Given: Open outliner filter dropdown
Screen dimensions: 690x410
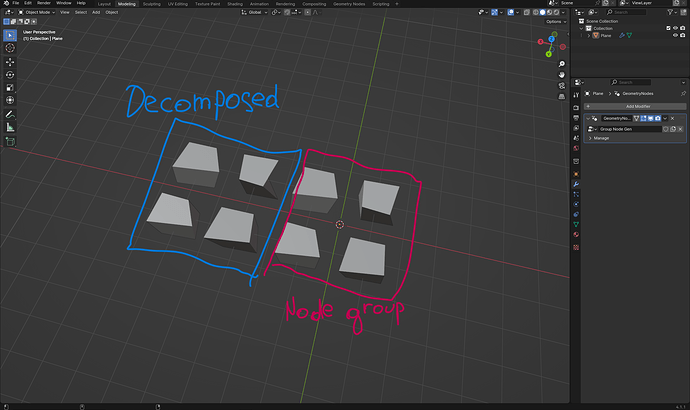Looking at the screenshot, I should point(672,12).
